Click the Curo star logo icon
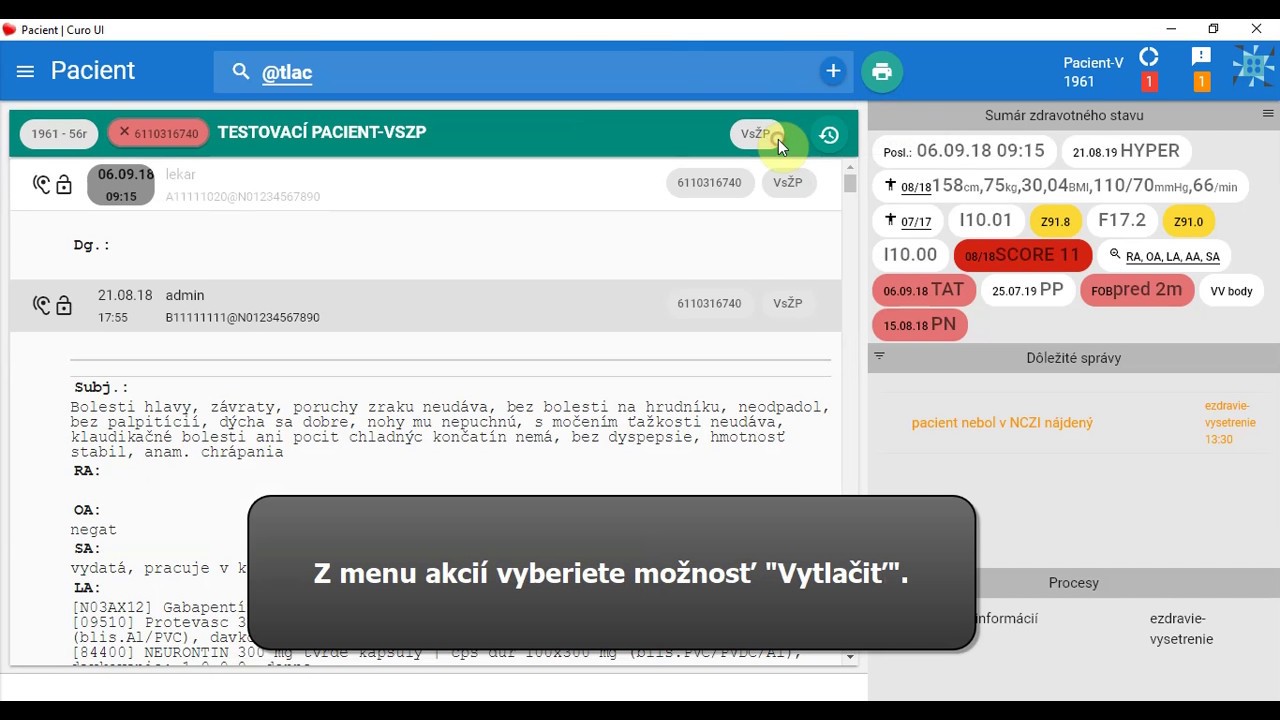This screenshot has height=720, width=1280. point(1253,67)
